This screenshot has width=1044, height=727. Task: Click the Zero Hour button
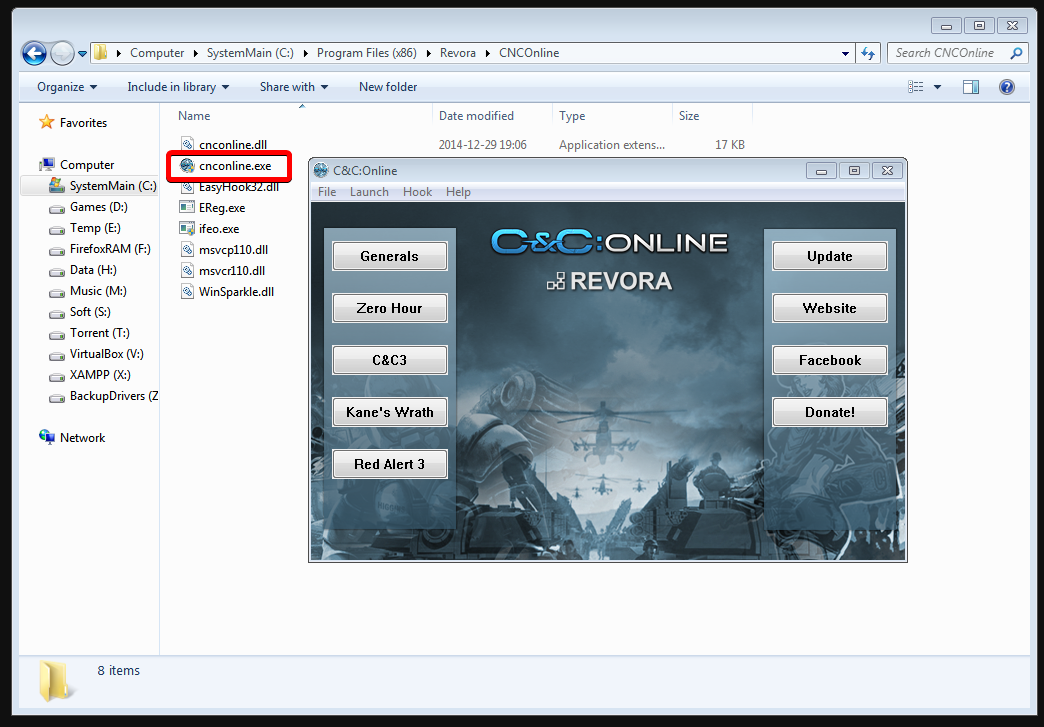click(x=390, y=308)
